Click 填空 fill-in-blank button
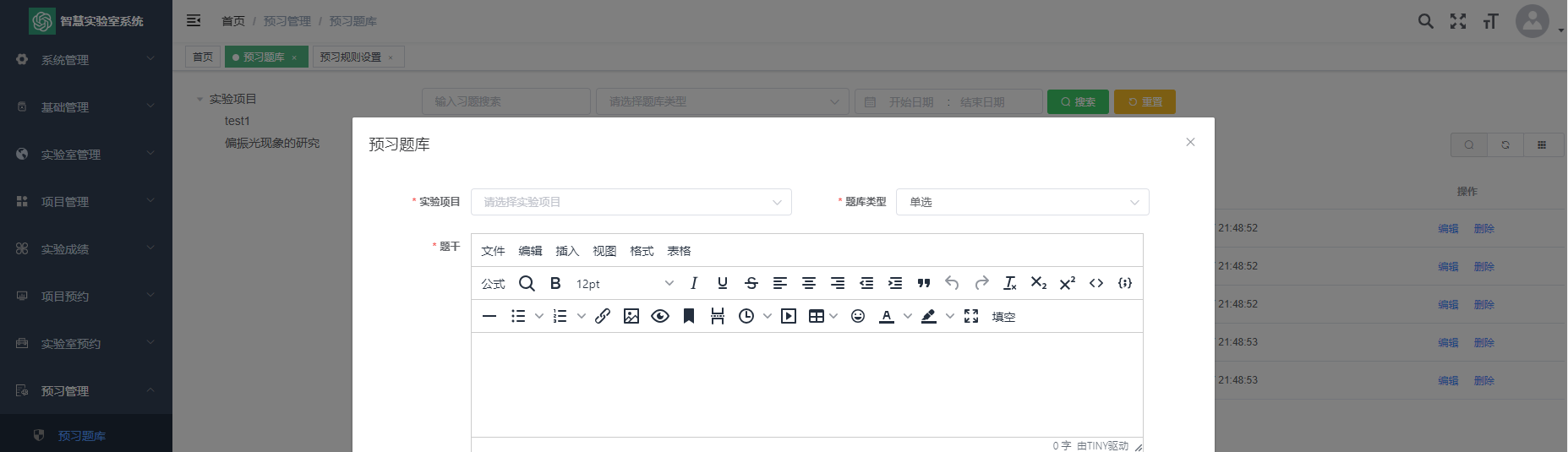Screen dimensions: 1568x452 pyautogui.click(x=1003, y=316)
